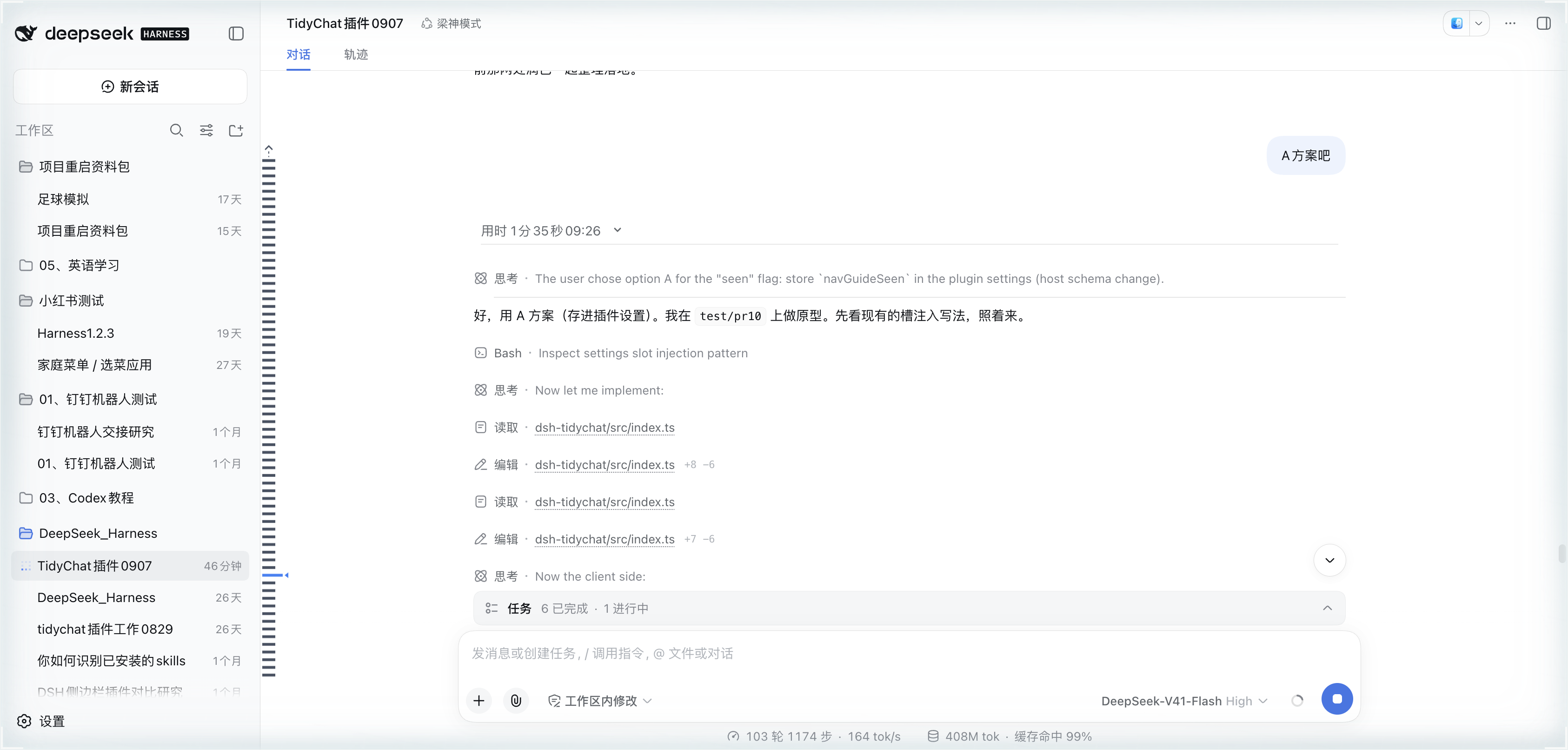This screenshot has height=750, width=1568.
Task: Collapse the 任务 panel chevron
Action: 1327,608
